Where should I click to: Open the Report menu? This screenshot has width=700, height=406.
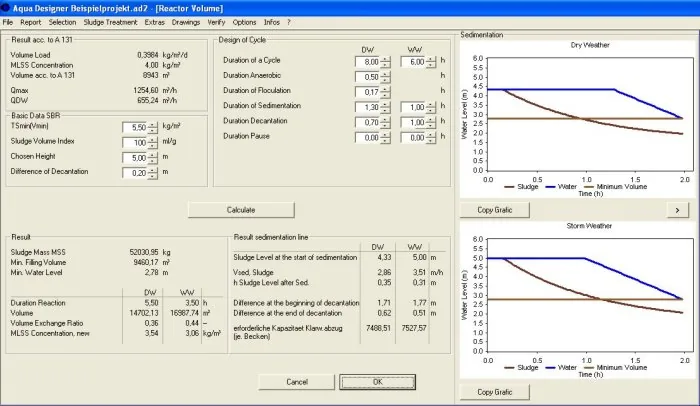(30, 22)
